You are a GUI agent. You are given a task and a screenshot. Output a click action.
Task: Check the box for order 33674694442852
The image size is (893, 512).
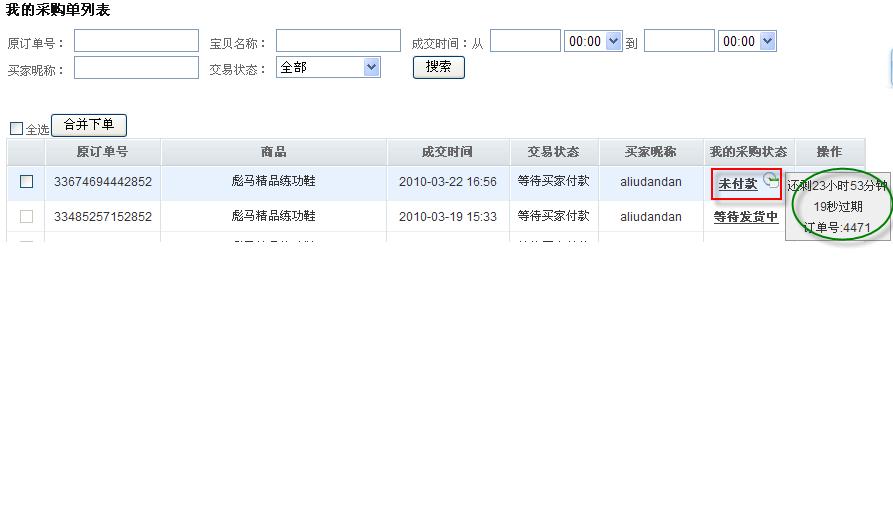click(27, 182)
